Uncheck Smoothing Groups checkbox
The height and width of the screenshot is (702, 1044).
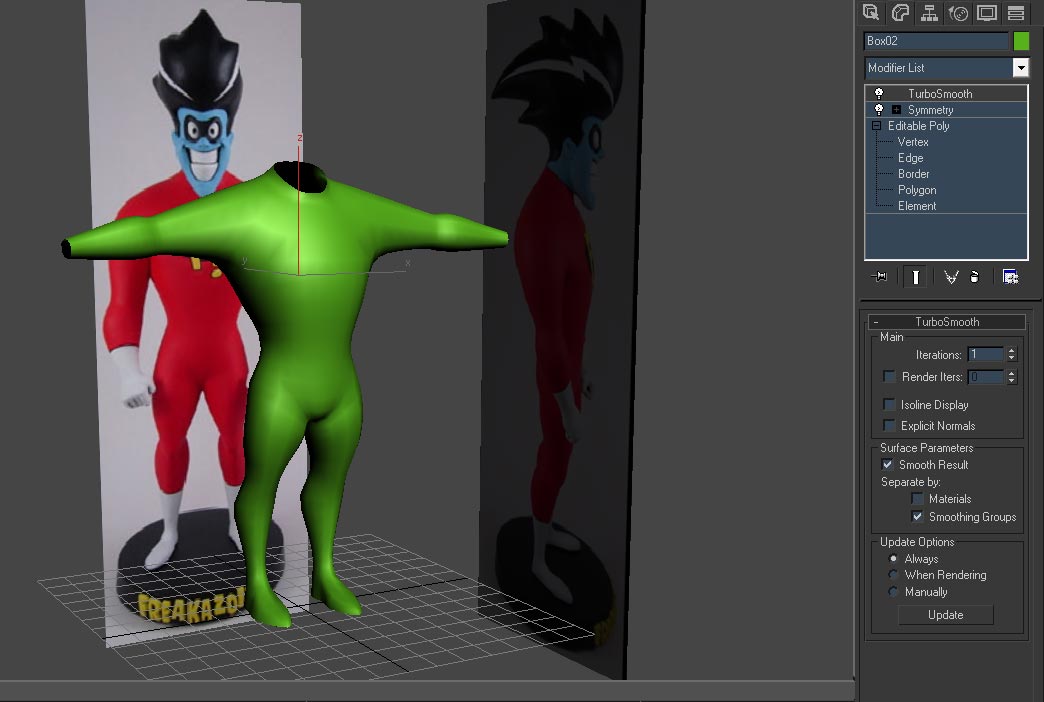pyautogui.click(x=917, y=516)
